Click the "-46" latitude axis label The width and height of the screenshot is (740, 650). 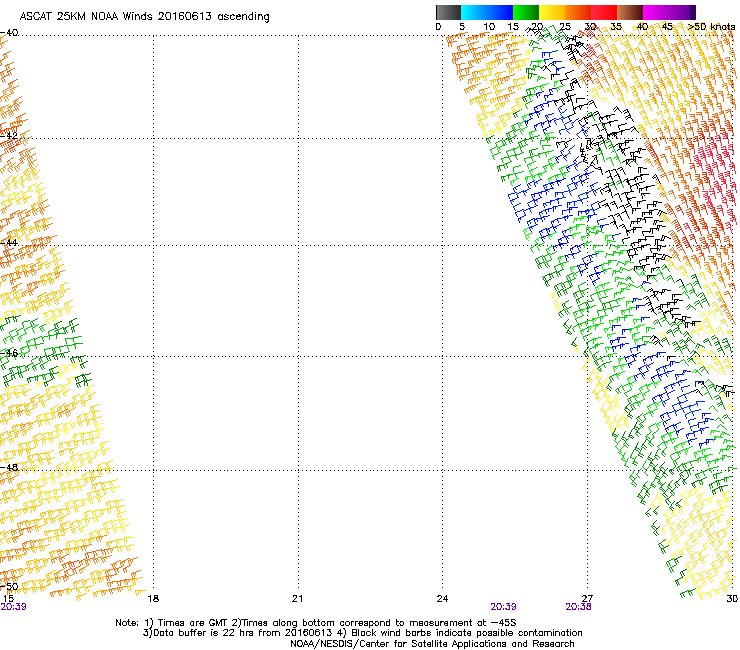coord(9,353)
